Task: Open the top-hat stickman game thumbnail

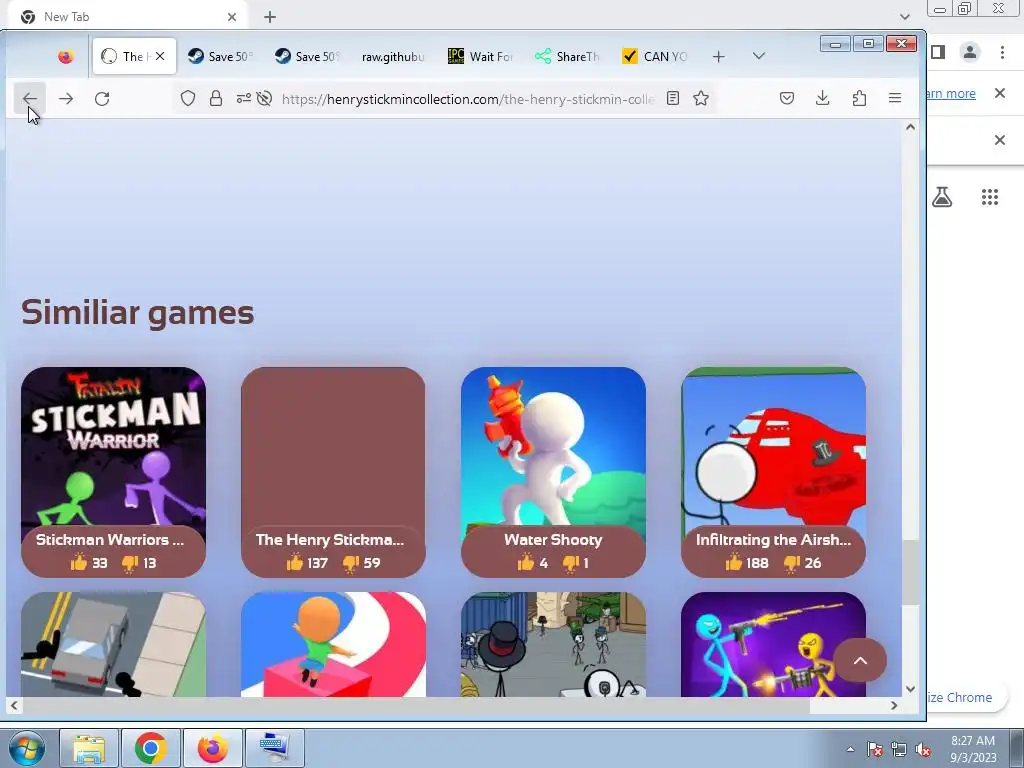Action: click(x=553, y=645)
